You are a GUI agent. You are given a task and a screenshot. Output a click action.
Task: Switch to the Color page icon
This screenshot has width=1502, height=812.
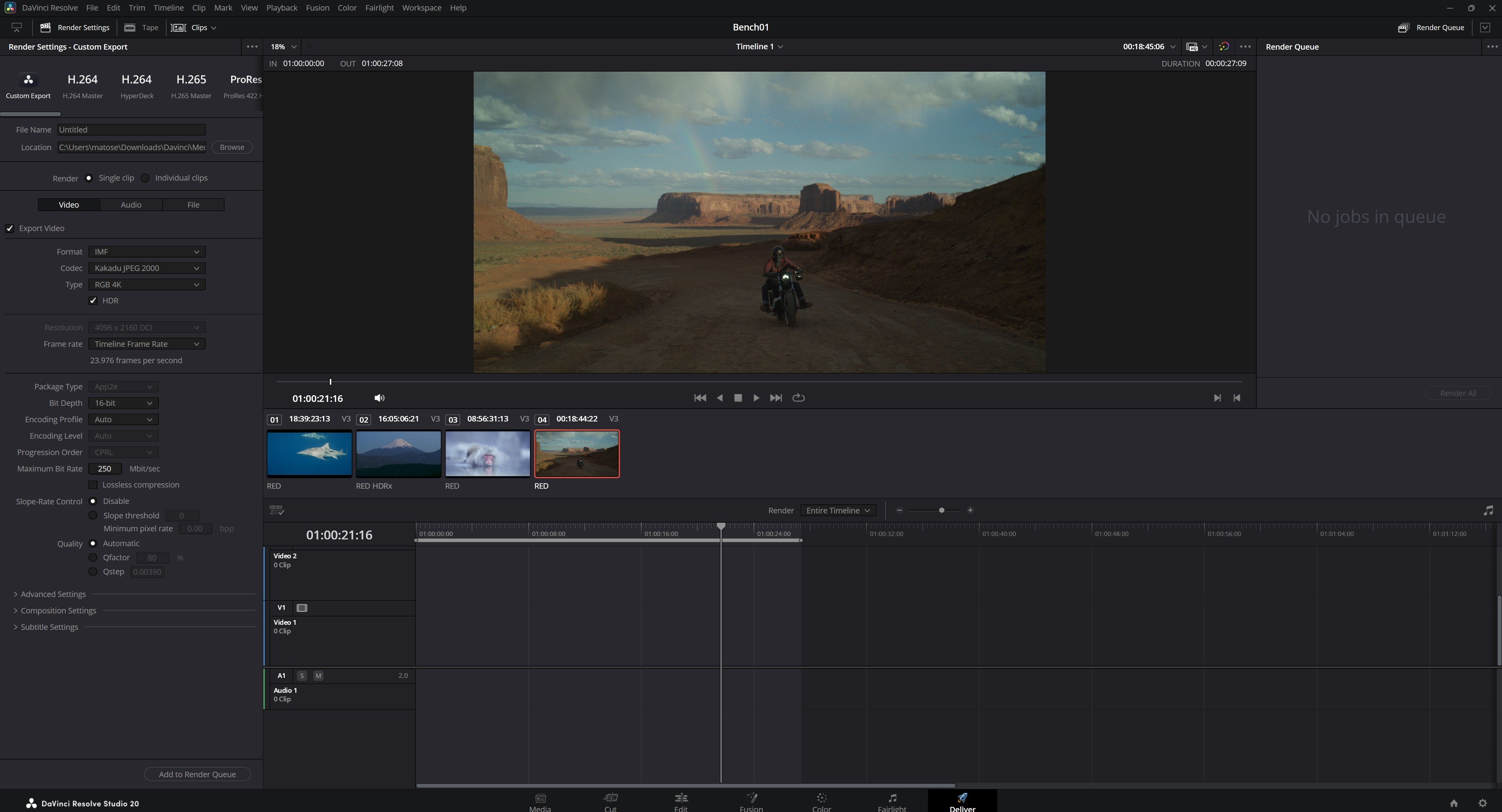(821, 798)
